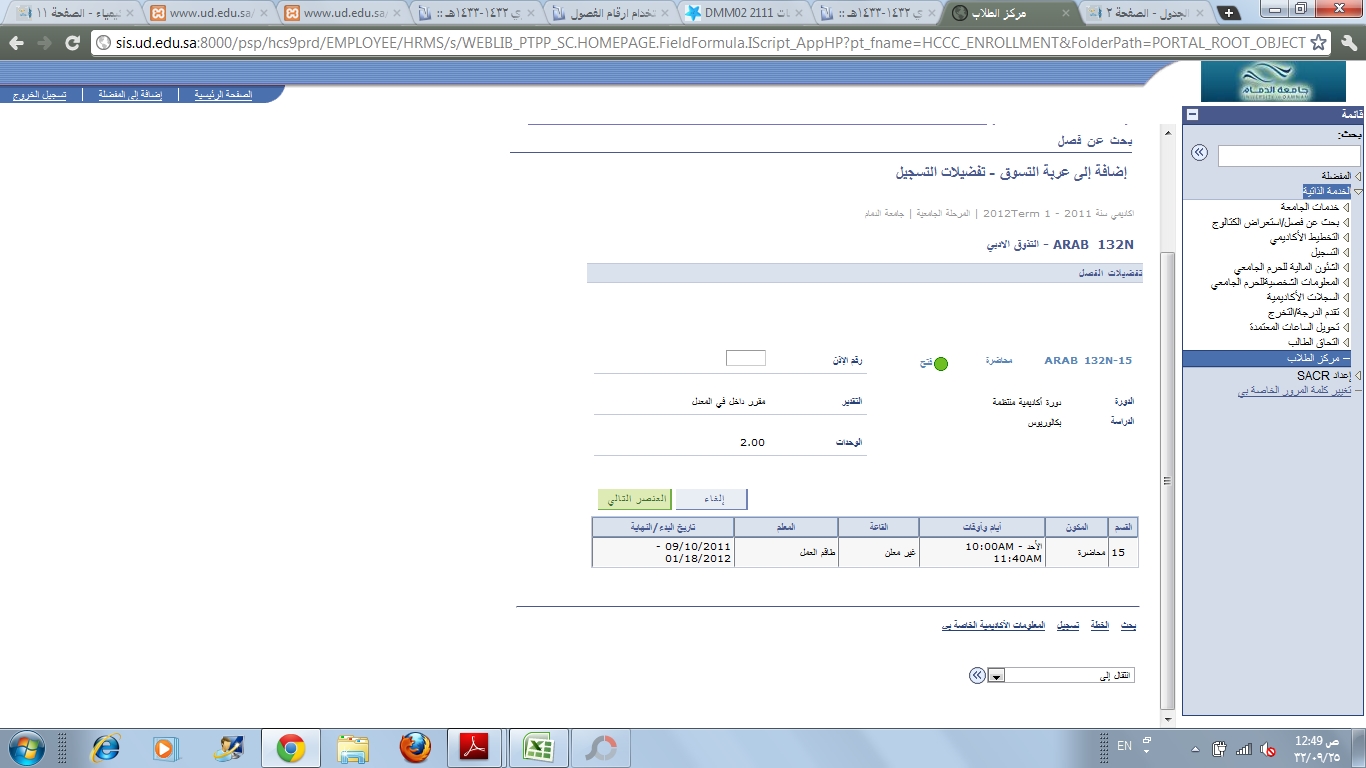Viewport: 1366px width, 768px height.
Task: Click the رقم الإذن input field
Action: tap(745, 358)
